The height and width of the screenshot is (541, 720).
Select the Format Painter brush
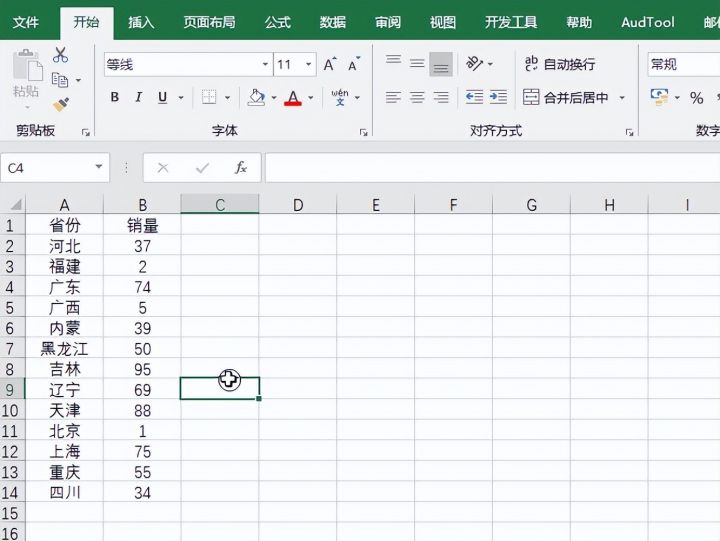61,105
